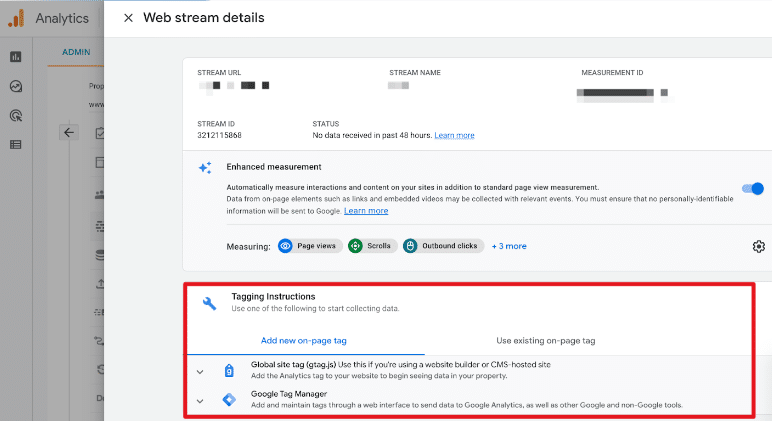Screen dimensions: 772x421
Task: Select the Add new on-page tag tab
Action: pyautogui.click(x=304, y=340)
